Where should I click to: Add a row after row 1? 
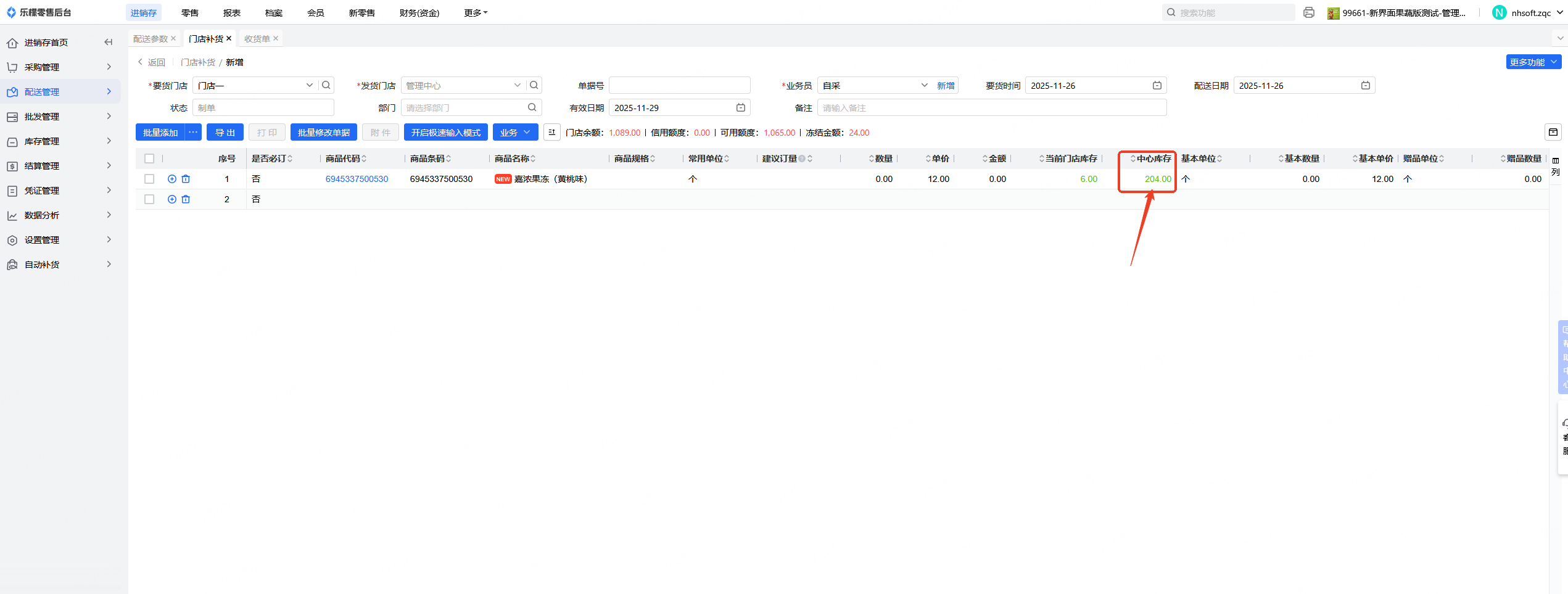tap(172, 179)
